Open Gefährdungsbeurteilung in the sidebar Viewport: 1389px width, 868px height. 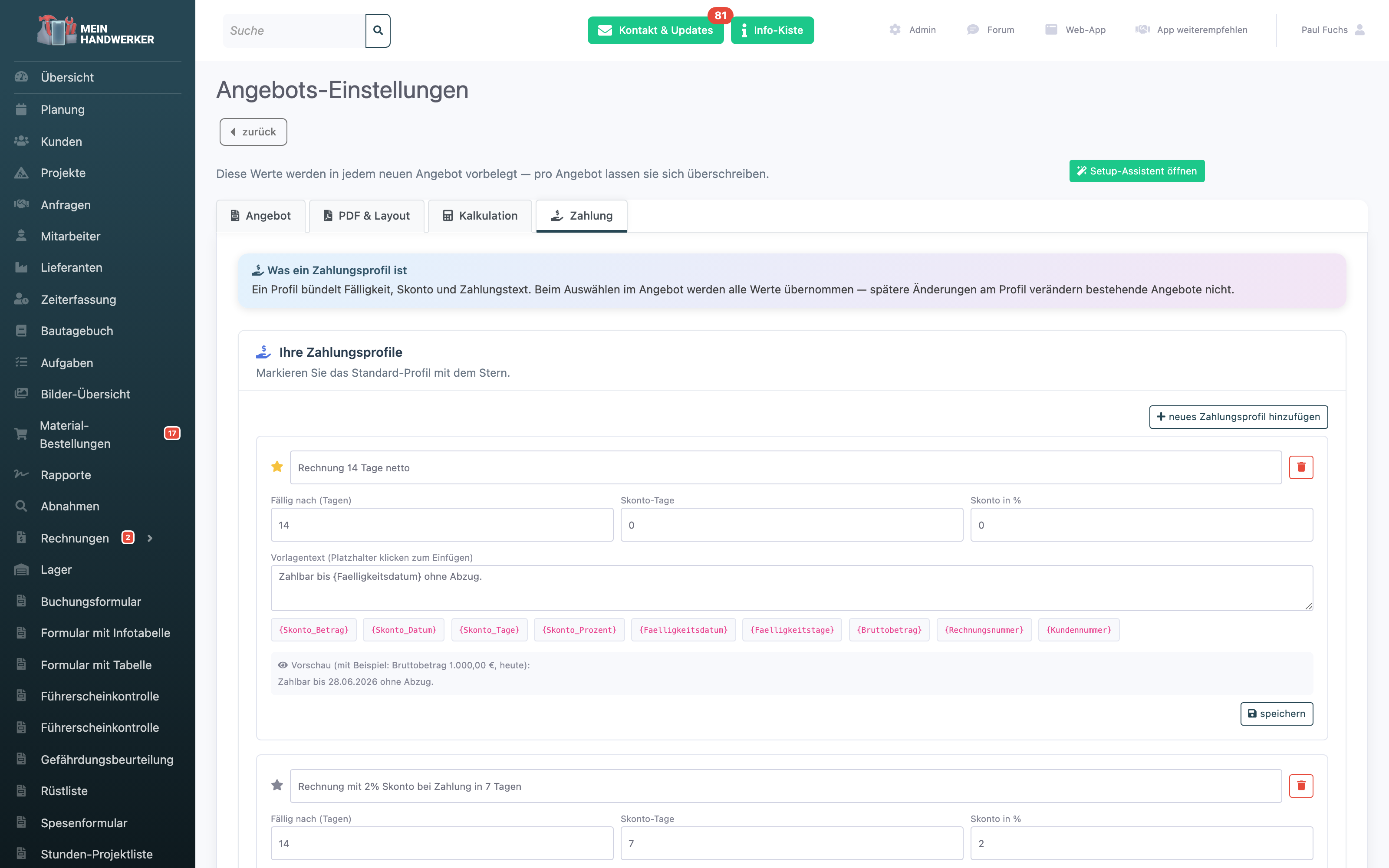(x=107, y=759)
